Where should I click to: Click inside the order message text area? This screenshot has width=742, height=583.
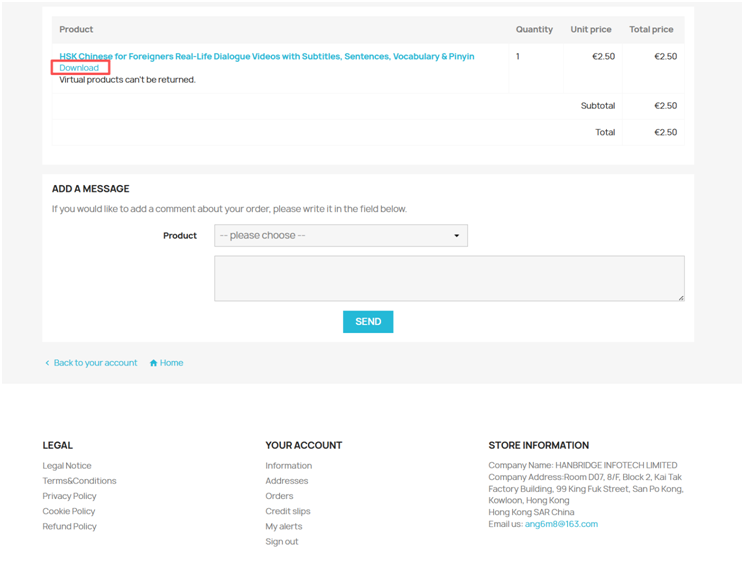pos(449,278)
